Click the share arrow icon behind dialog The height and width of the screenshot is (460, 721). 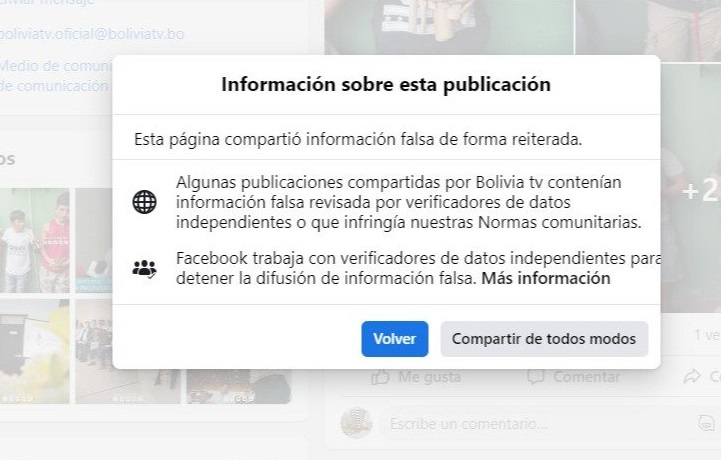click(692, 377)
